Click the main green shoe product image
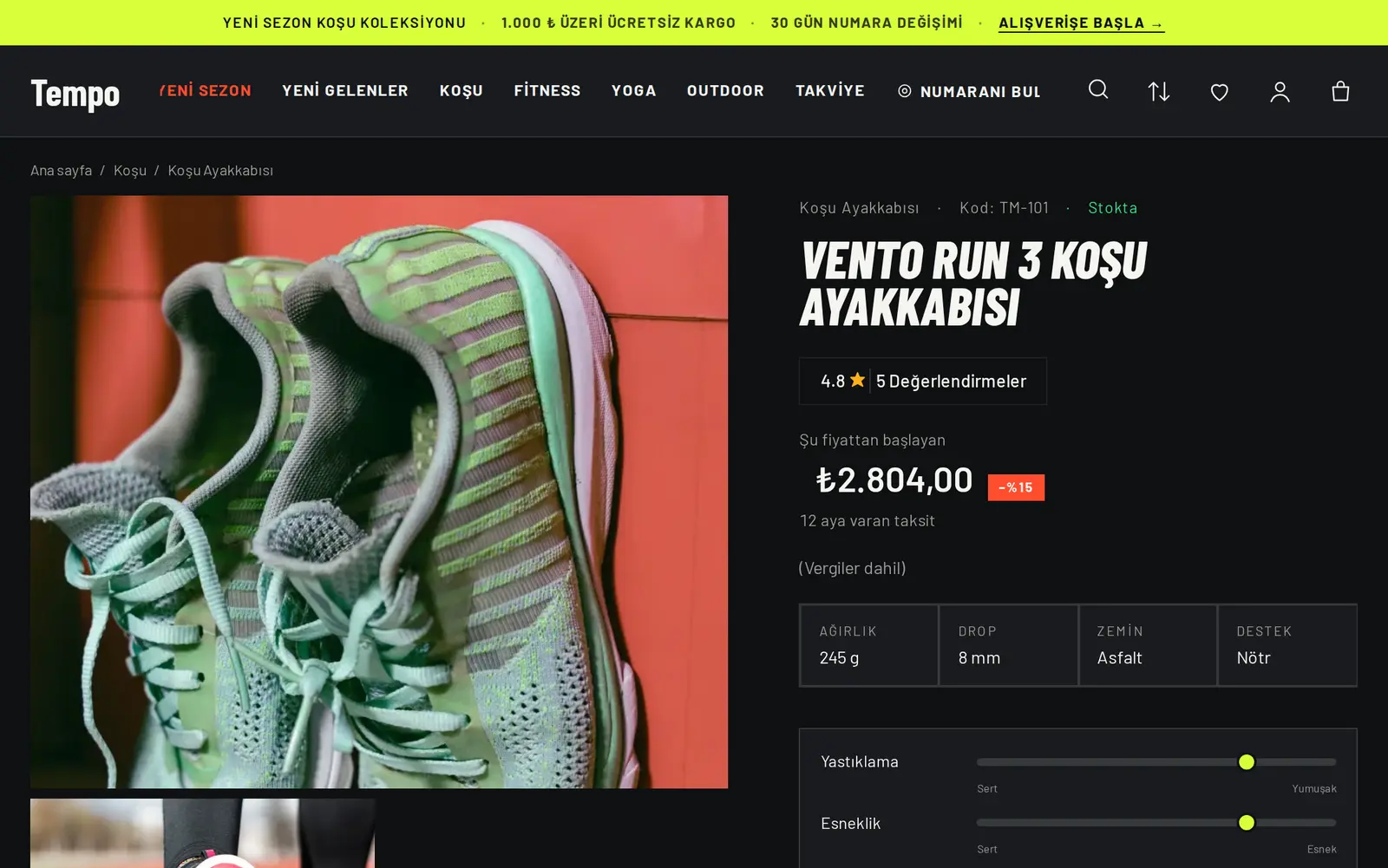Screen dimensions: 1388x868 coord(379,492)
